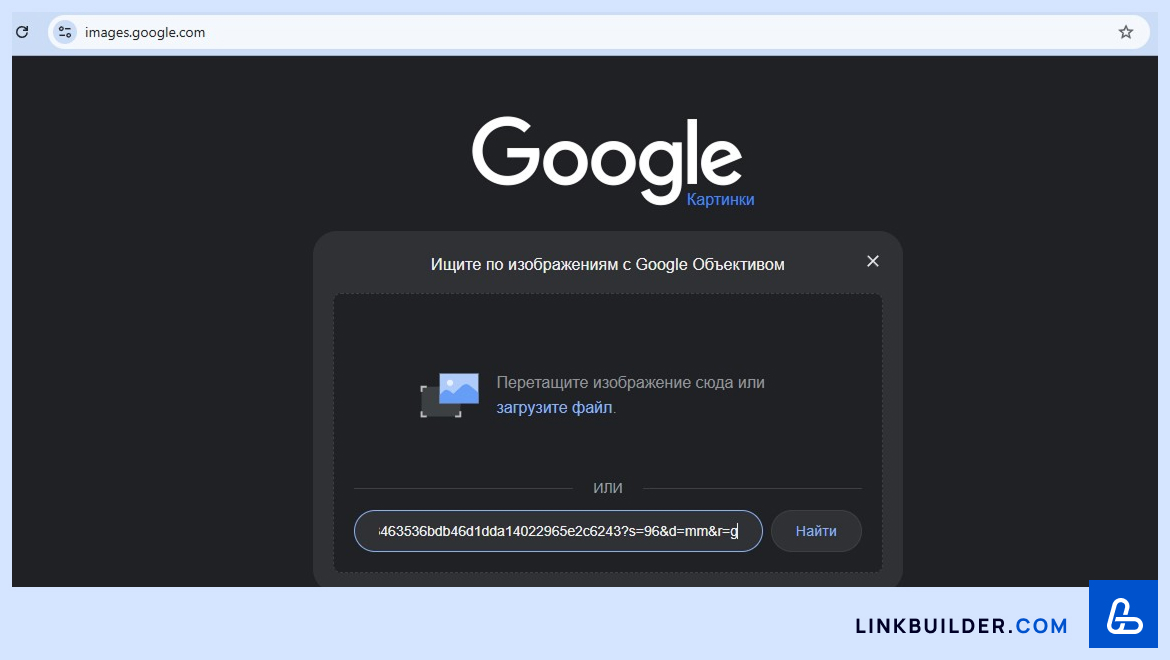1170x660 pixels.
Task: Open site information icon in address bar
Action: pyautogui.click(x=65, y=32)
